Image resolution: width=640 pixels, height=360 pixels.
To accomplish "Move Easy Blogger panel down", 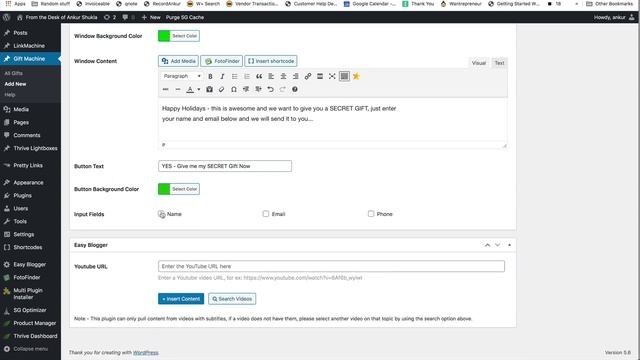I will click(x=498, y=245).
